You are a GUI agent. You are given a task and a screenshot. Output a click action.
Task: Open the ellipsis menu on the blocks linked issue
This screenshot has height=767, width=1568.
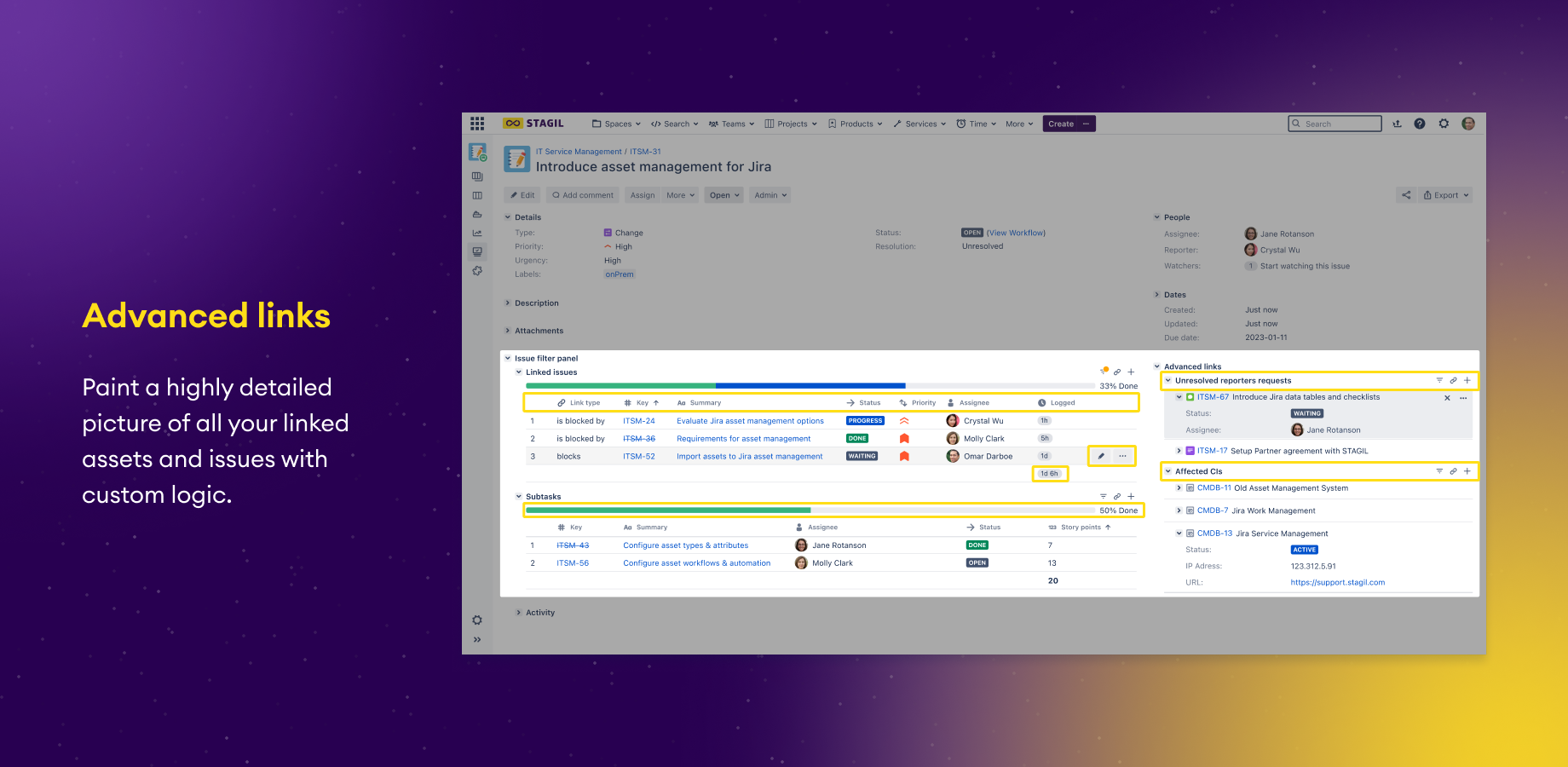pyautogui.click(x=1122, y=456)
